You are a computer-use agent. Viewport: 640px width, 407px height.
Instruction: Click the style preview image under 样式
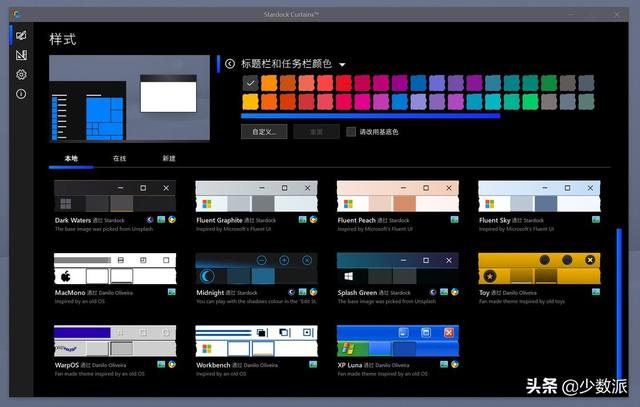[x=129, y=98]
